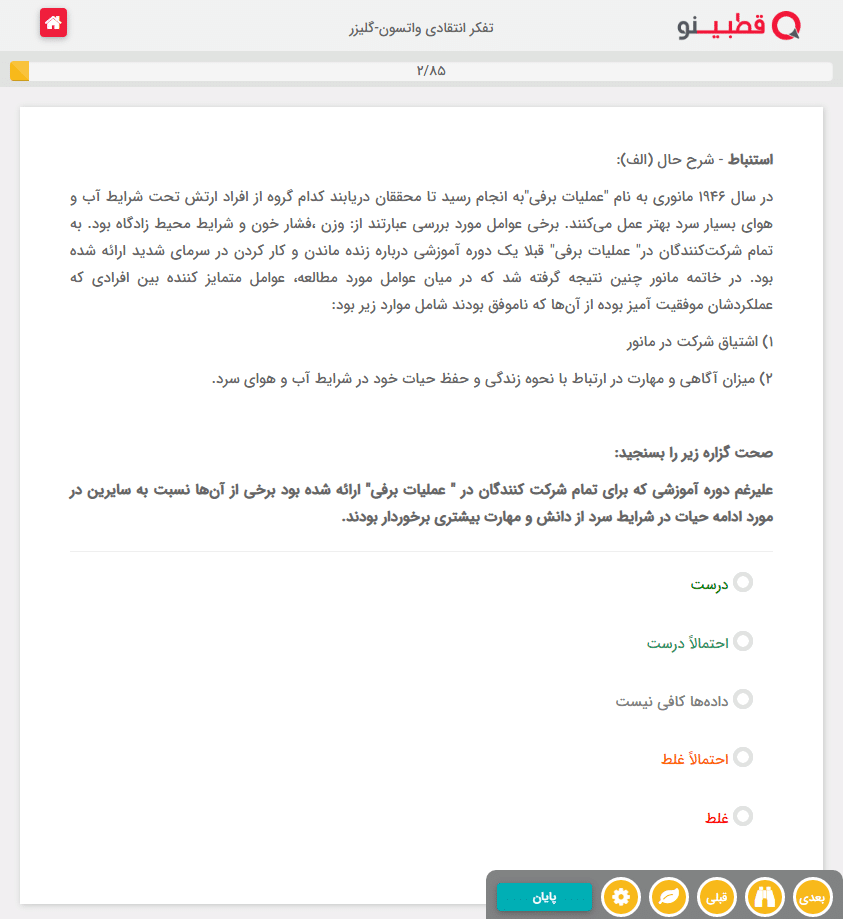Click the test title 'تفکر انتقادی واتسون-گلیزر'

point(421,27)
